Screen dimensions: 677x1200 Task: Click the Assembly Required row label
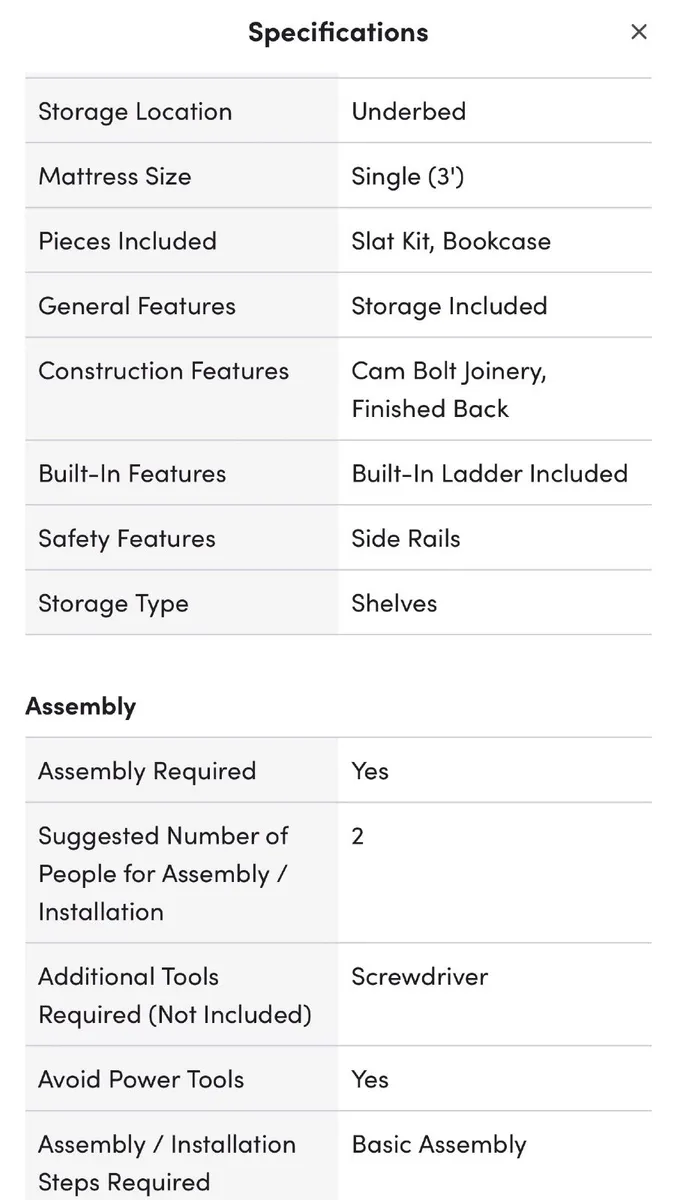tap(147, 771)
